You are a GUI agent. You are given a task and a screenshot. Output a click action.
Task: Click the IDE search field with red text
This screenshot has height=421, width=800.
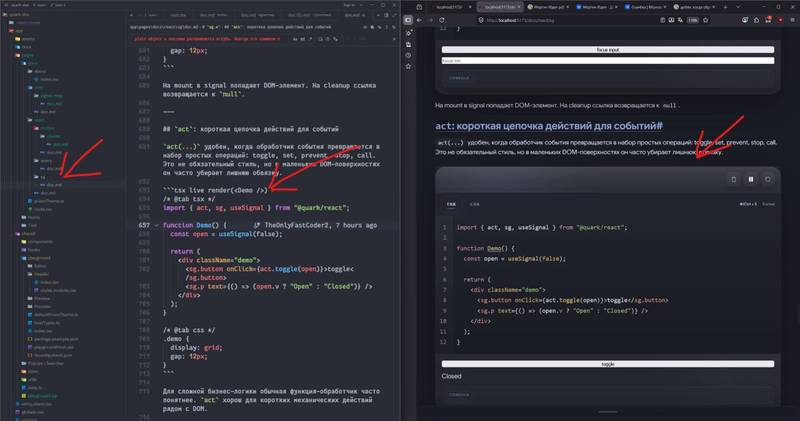207,39
